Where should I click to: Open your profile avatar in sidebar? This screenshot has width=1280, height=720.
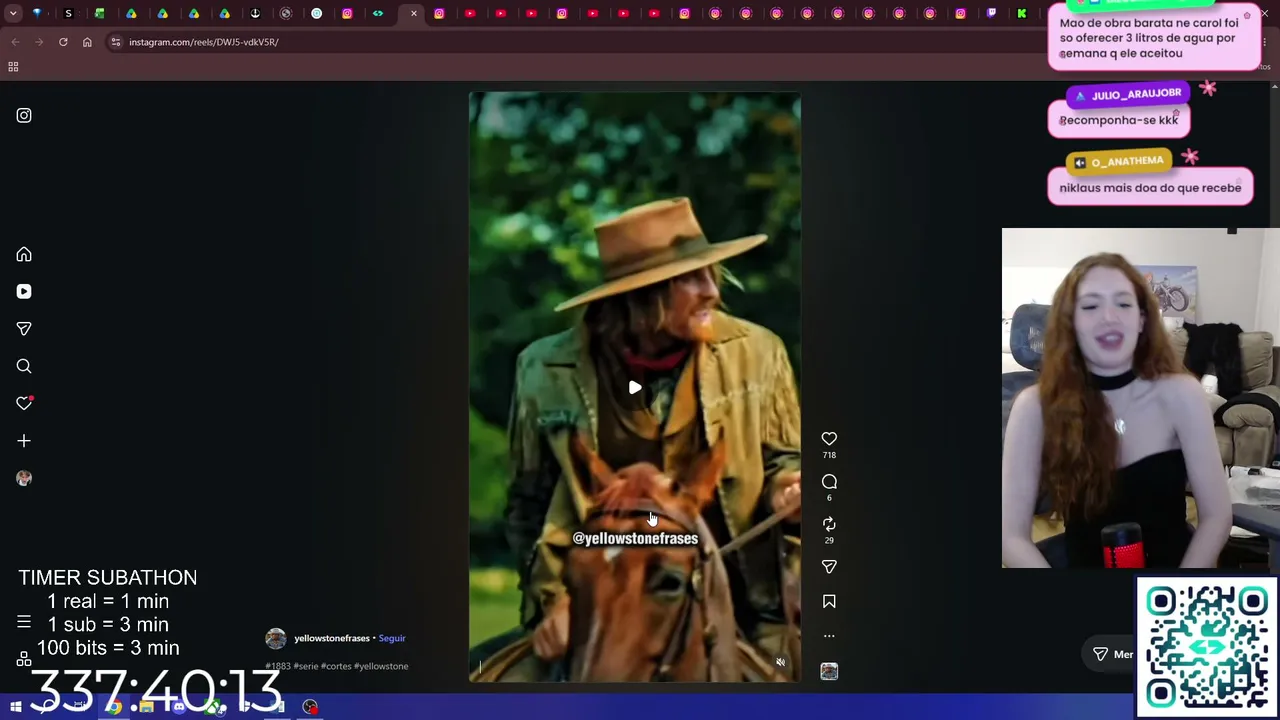coord(24,478)
